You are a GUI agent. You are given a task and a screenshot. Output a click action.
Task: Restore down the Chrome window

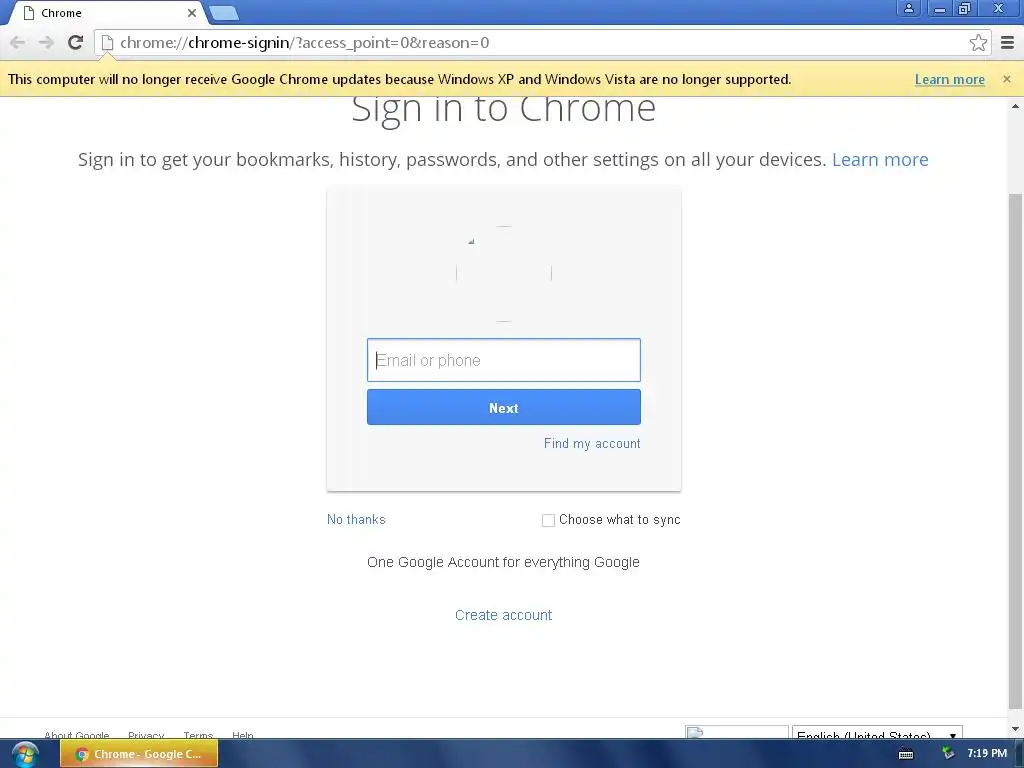[x=964, y=8]
